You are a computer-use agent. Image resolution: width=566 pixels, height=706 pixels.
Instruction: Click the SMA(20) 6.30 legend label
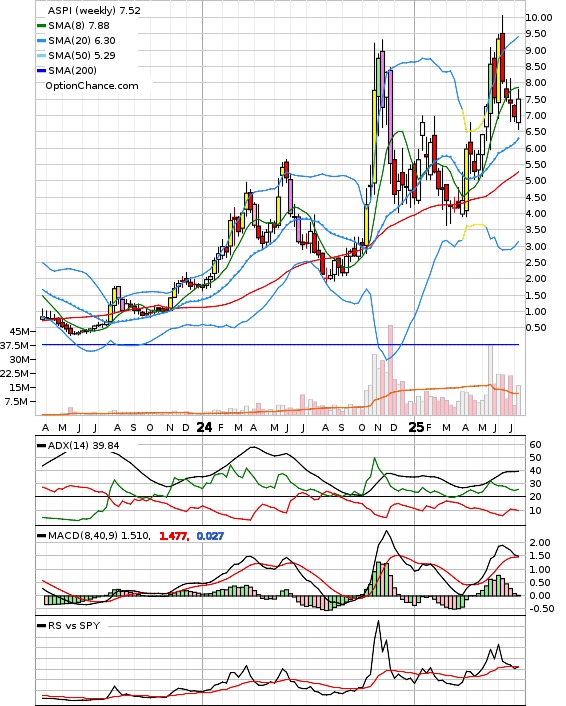(x=82, y=41)
